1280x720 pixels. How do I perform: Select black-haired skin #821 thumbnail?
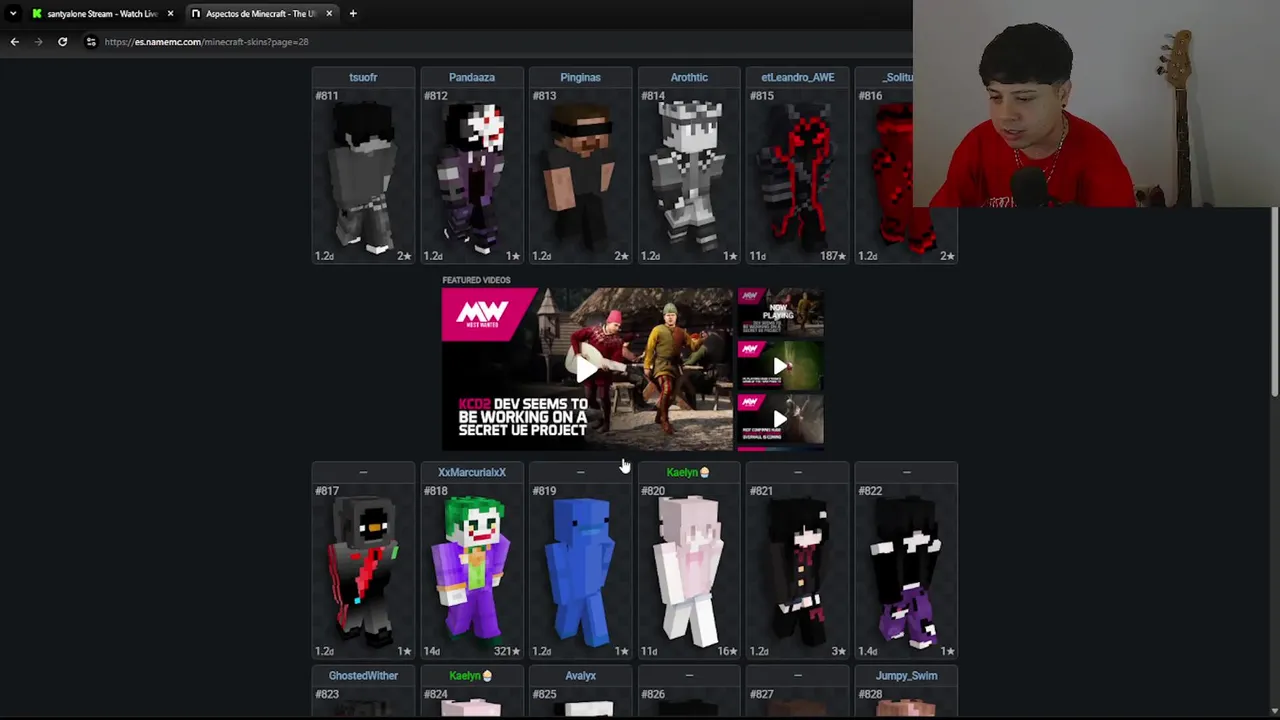pyautogui.click(x=798, y=570)
